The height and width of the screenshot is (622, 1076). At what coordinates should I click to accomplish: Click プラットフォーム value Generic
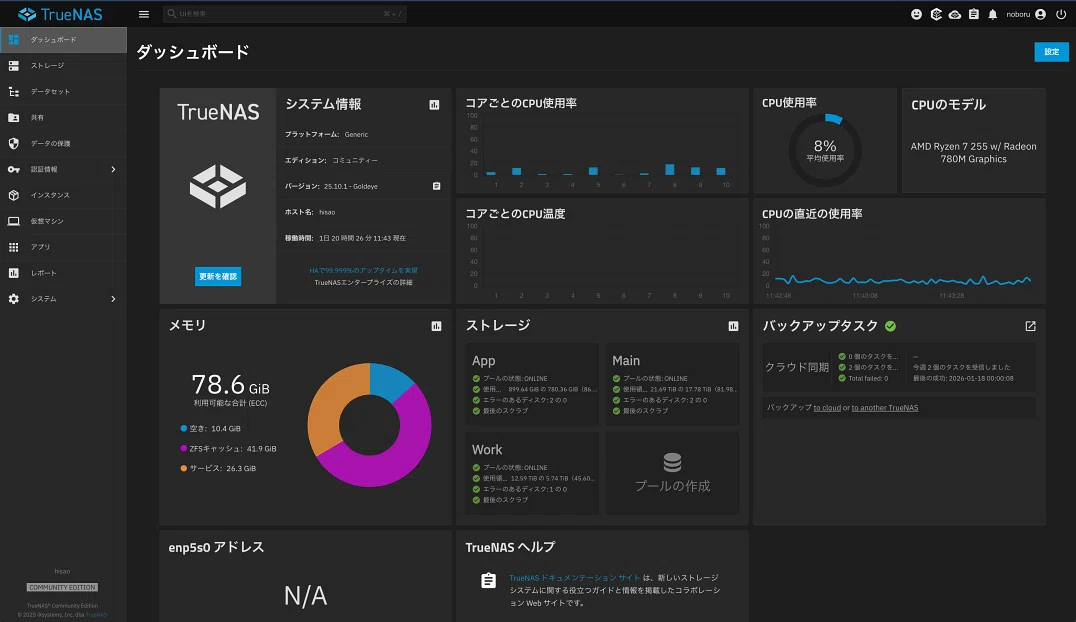tap(356, 135)
